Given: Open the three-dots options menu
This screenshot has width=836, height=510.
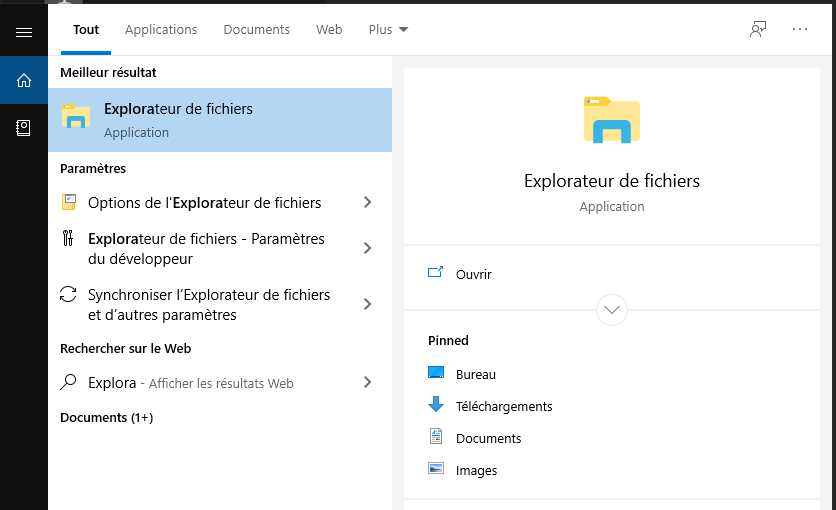Looking at the screenshot, I should point(800,29).
